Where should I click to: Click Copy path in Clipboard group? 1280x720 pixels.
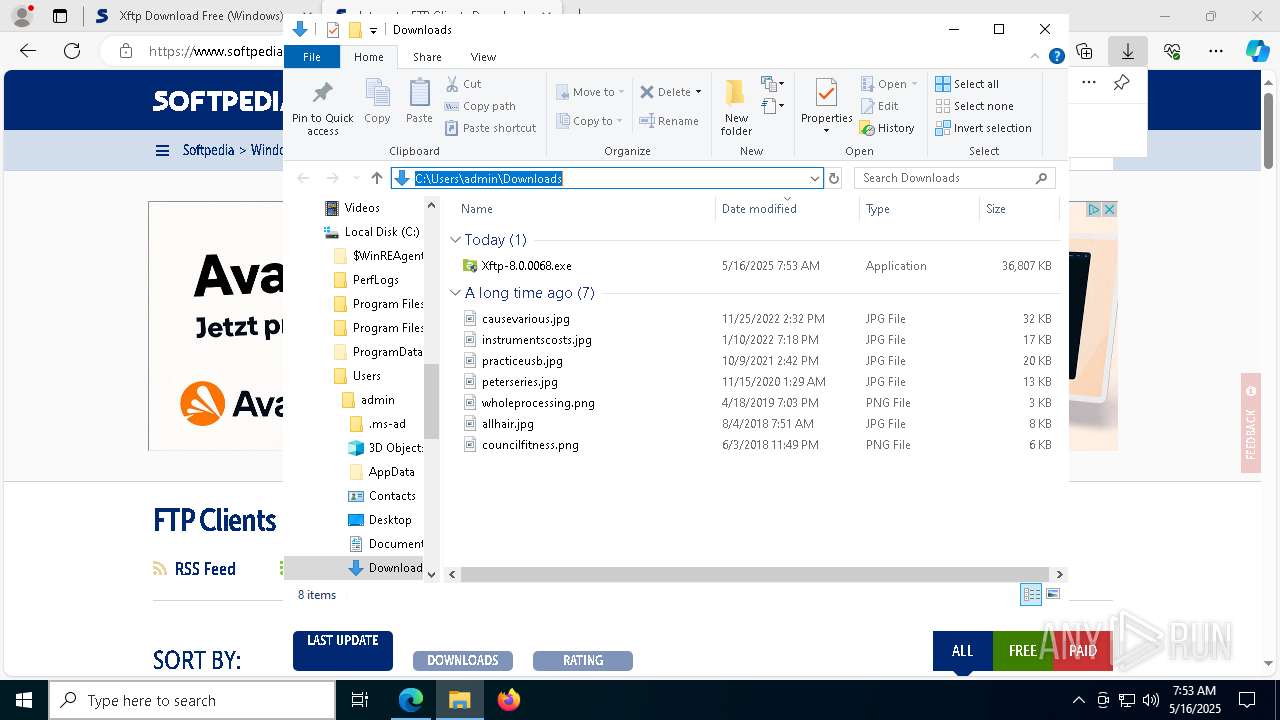click(480, 106)
